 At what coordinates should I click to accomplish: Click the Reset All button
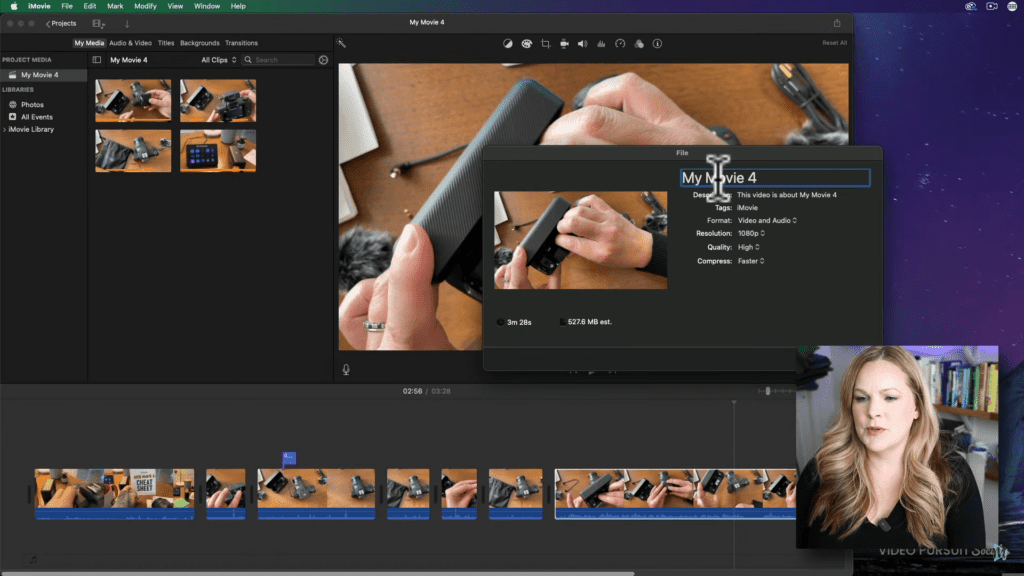tap(835, 43)
